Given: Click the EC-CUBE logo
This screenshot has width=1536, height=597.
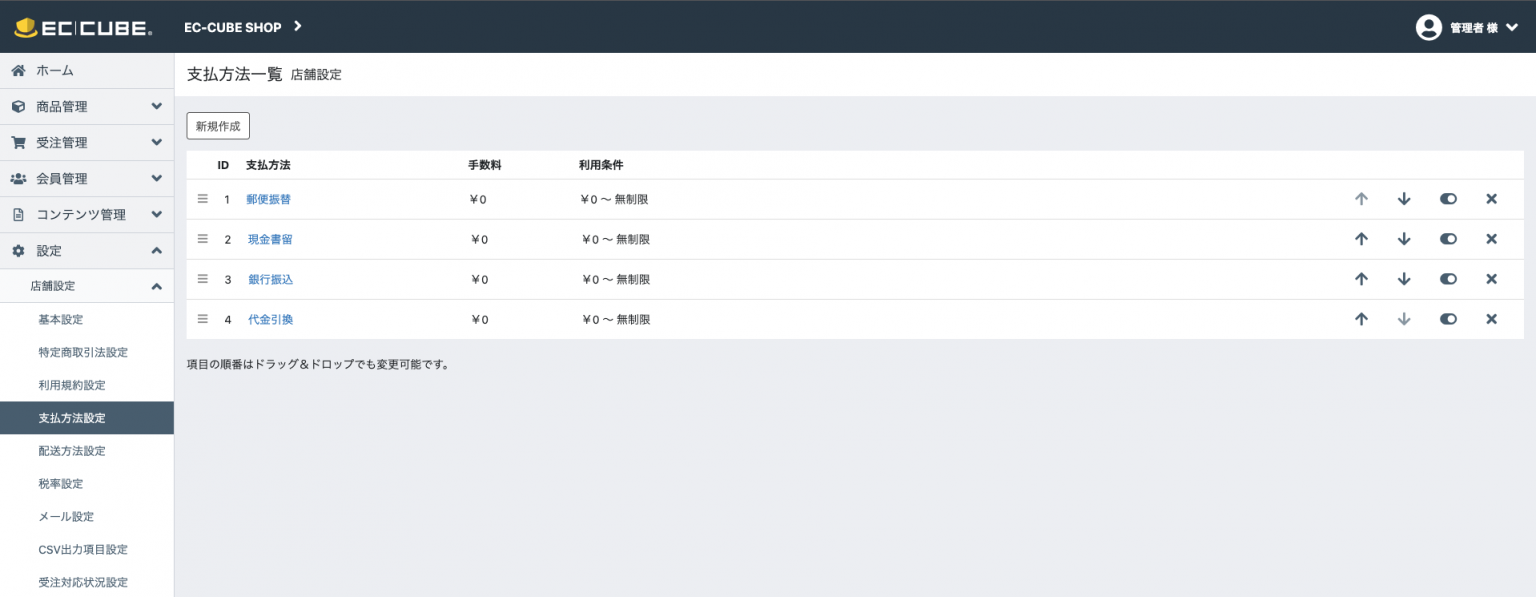Looking at the screenshot, I should [x=83, y=27].
